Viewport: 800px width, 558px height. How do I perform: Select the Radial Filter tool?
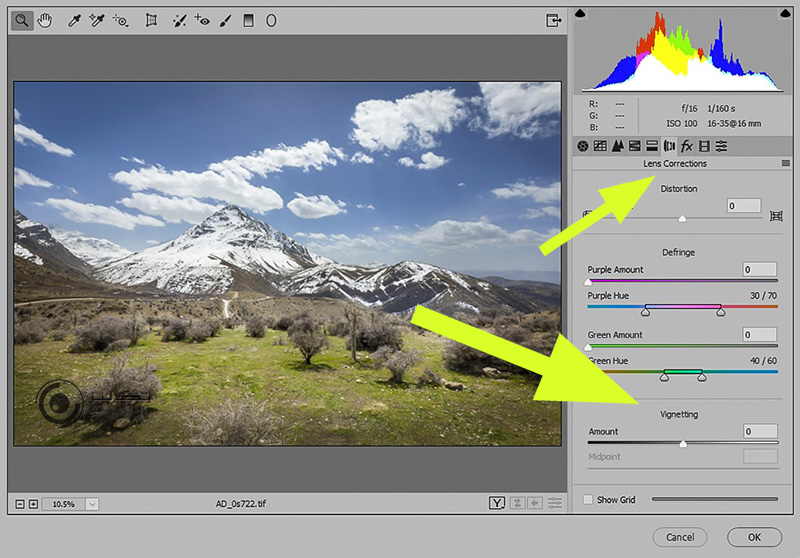pos(271,19)
